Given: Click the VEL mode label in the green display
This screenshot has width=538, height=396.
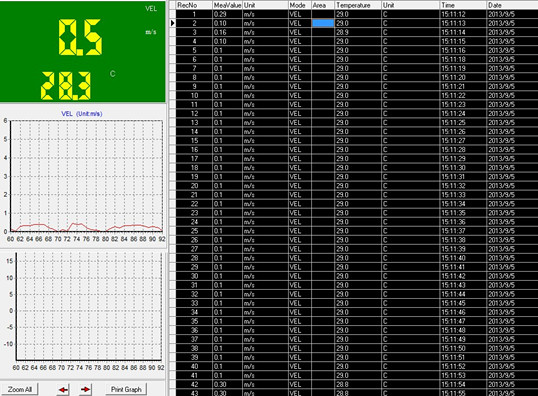Looking at the screenshot, I should 151,9.
